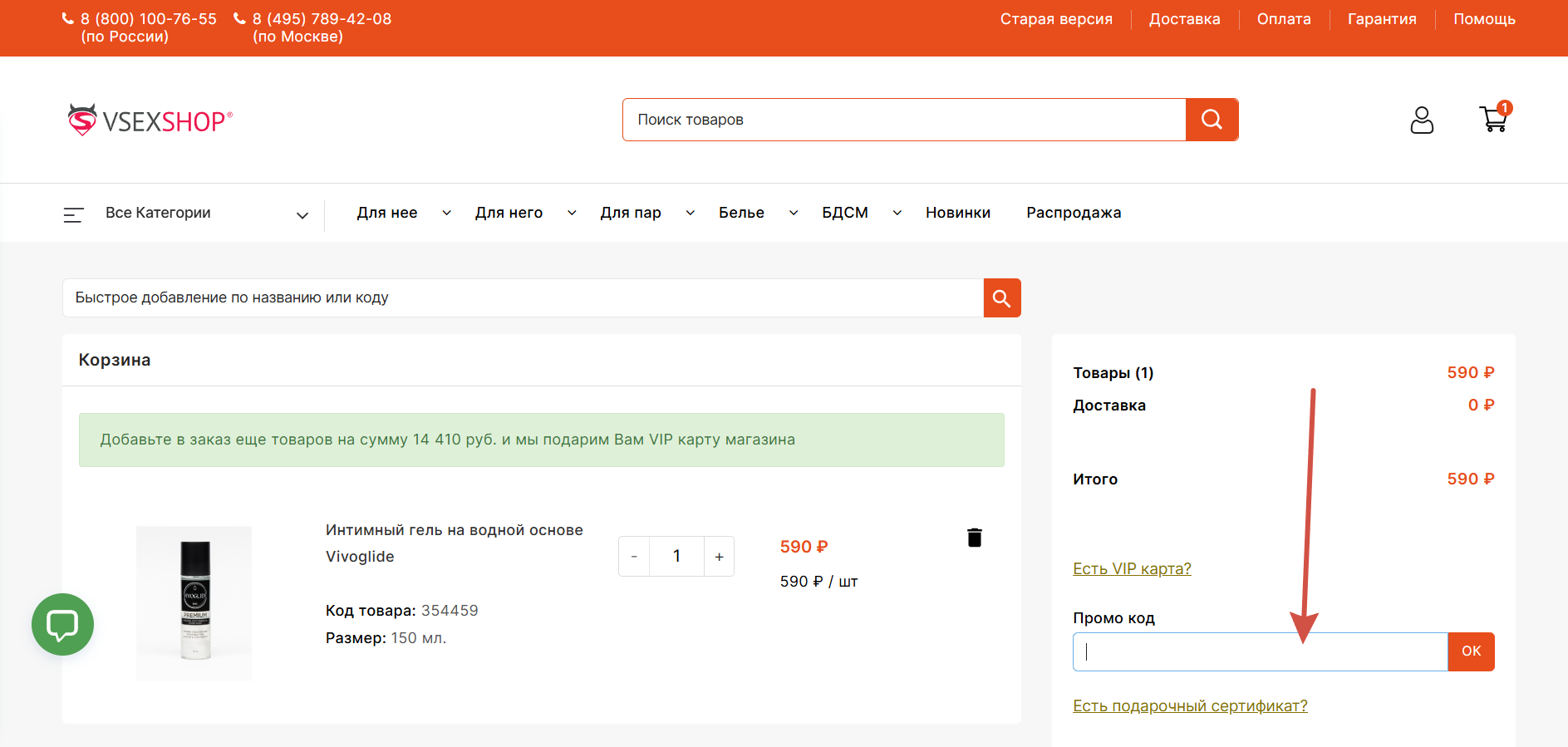
Task: Open the Для пар category
Action: click(x=631, y=213)
